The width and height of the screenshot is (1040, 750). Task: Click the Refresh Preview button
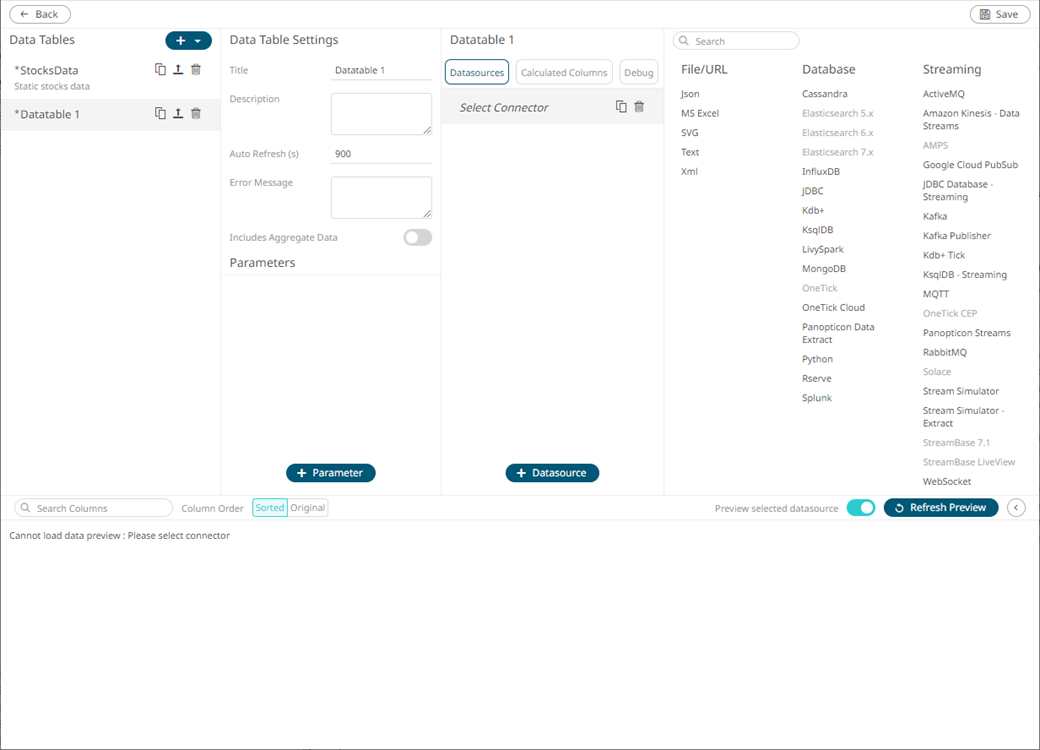coord(940,508)
